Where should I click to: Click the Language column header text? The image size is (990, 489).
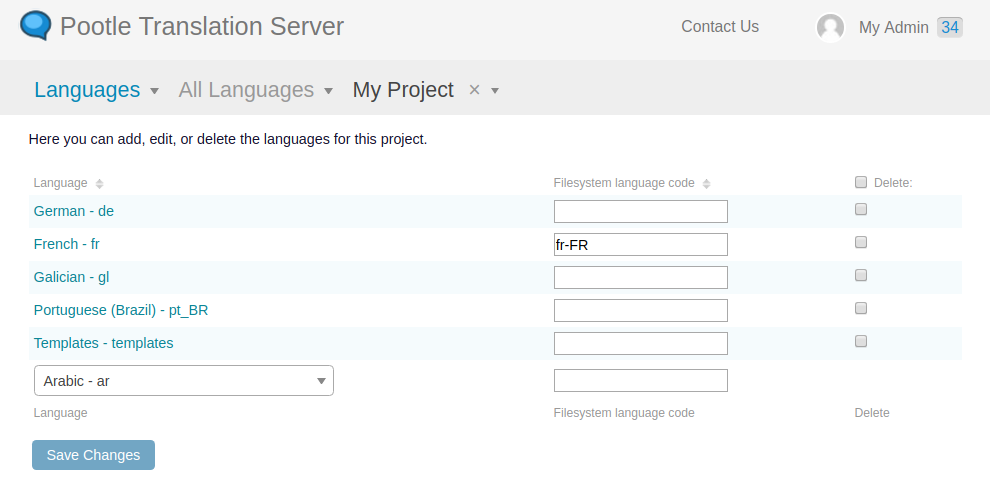(61, 183)
